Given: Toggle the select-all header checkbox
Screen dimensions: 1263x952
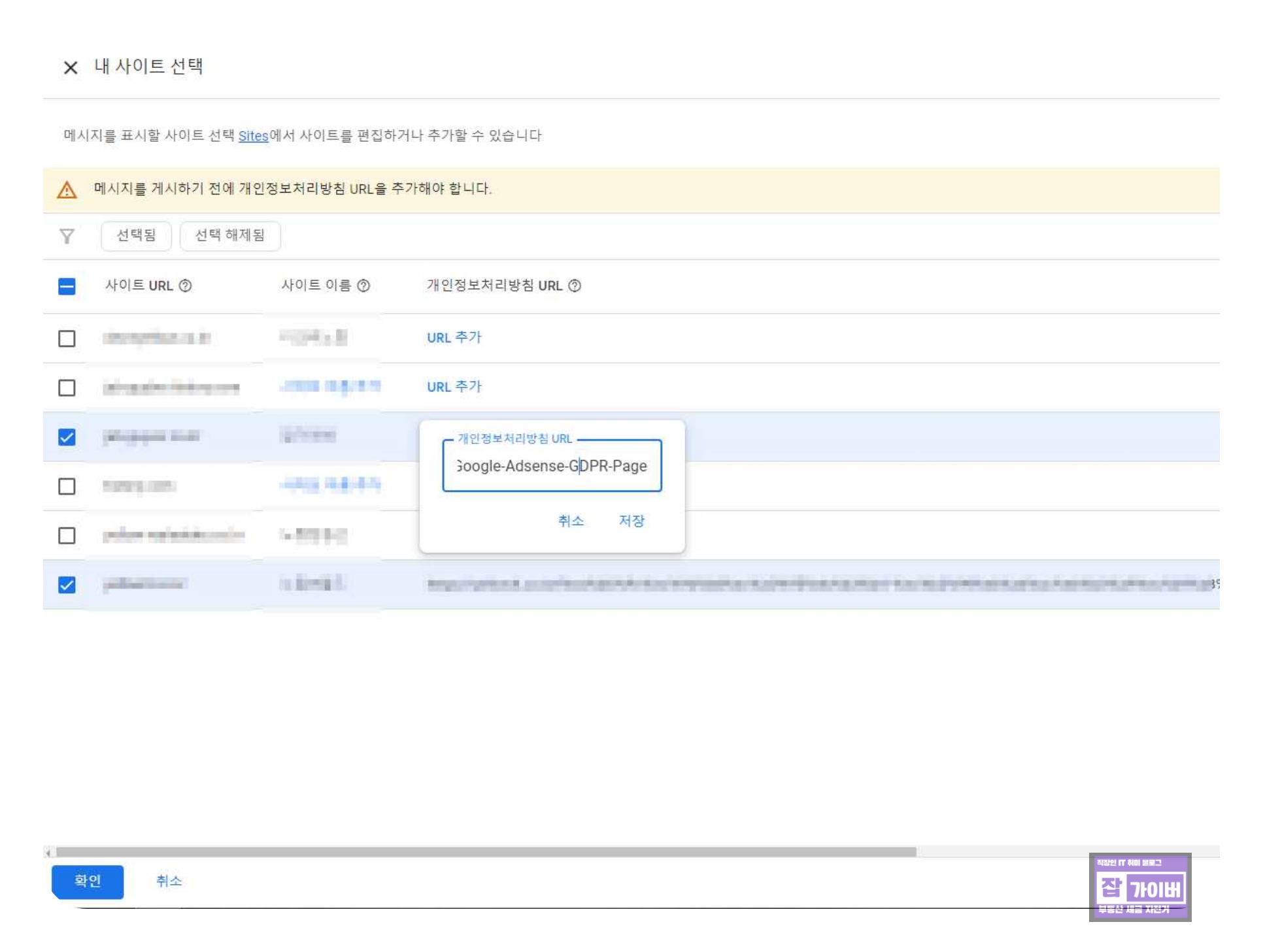Looking at the screenshot, I should pos(67,286).
